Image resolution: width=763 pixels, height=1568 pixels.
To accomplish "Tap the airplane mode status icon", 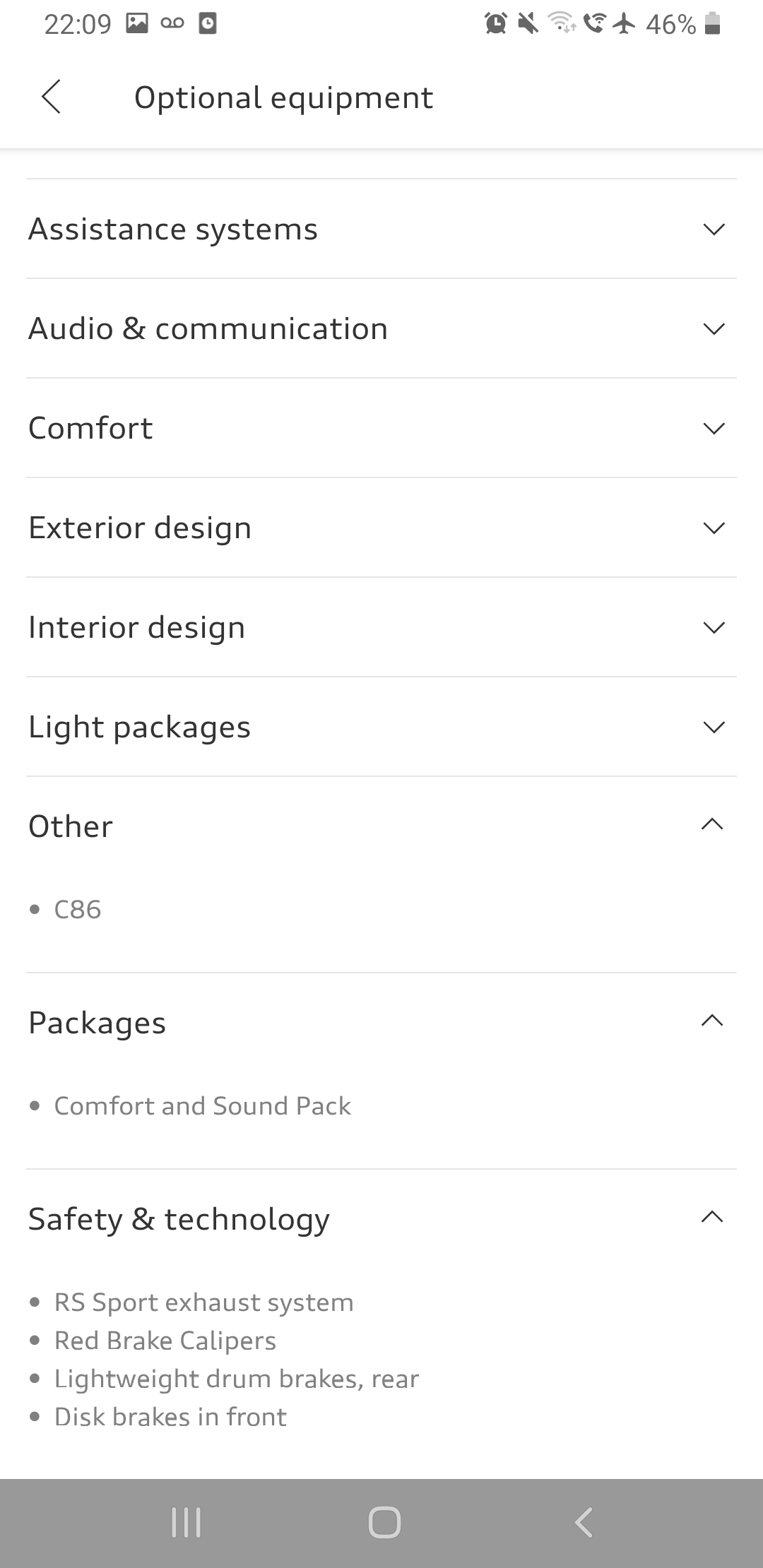I will point(624,24).
